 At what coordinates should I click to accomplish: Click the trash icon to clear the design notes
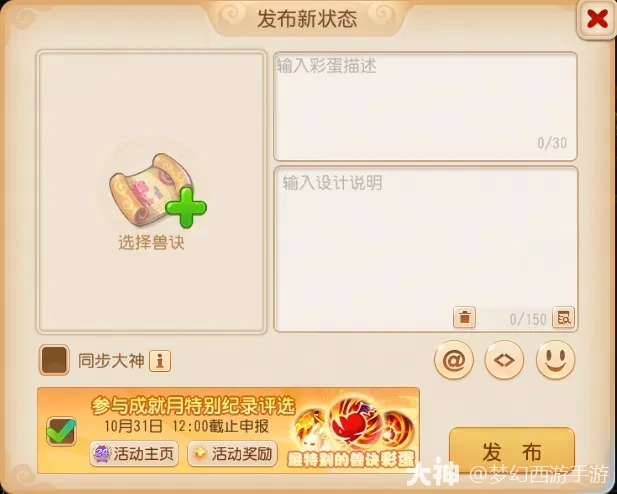click(464, 317)
